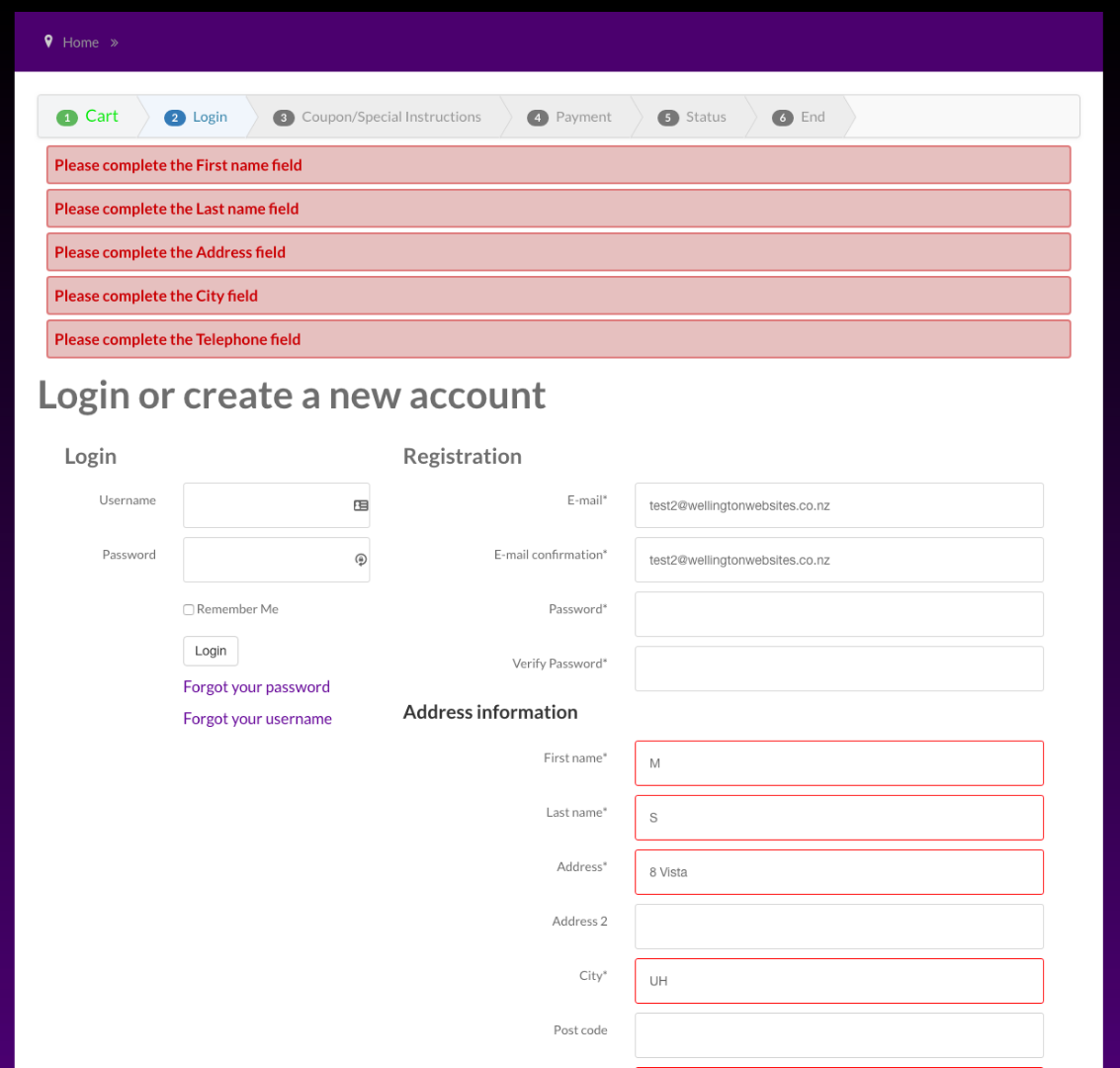Click the contact card autofill icon in Username
Screen dimensions: 1120x1068
coord(361,505)
